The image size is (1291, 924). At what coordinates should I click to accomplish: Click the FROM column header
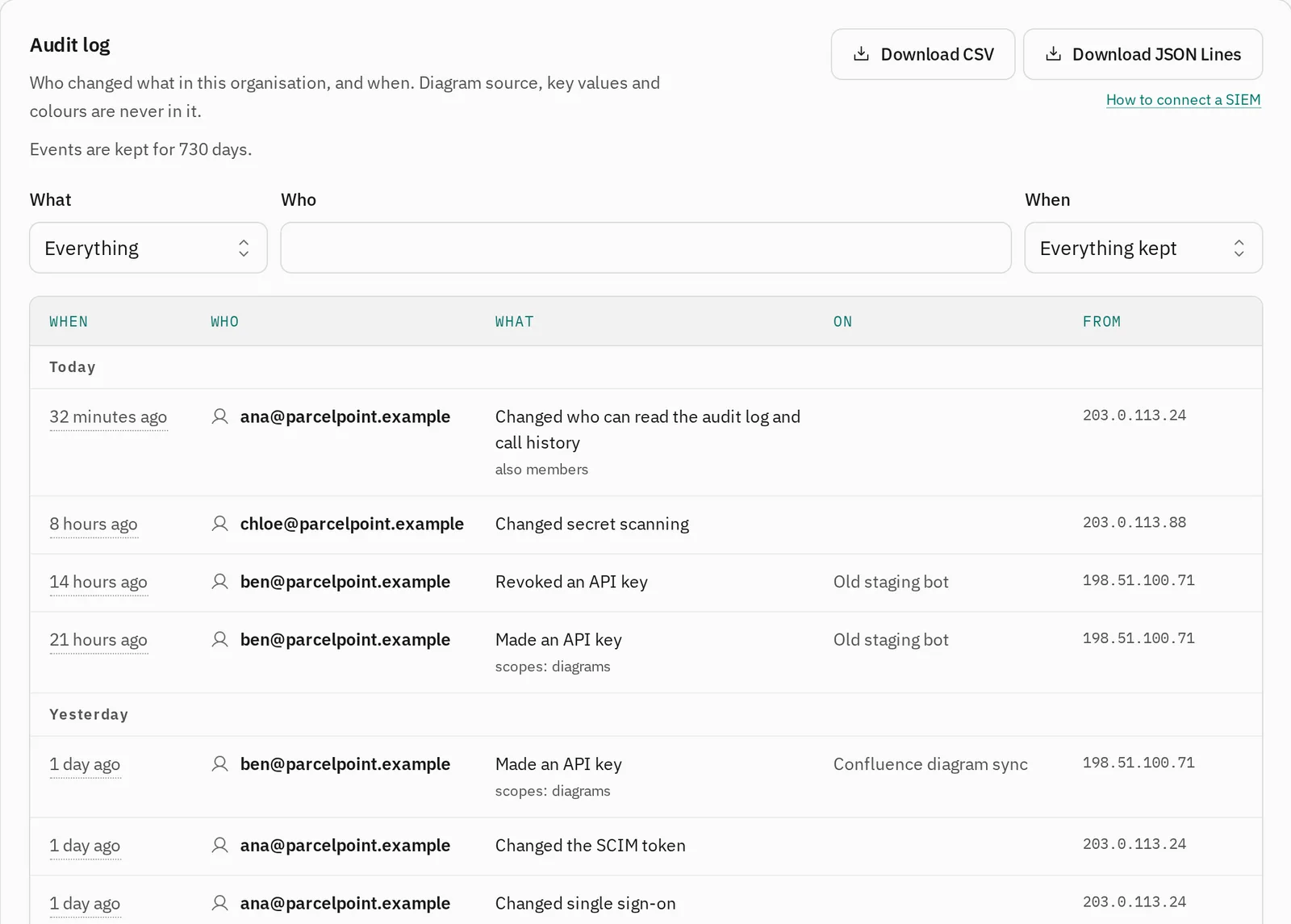[x=1102, y=322]
